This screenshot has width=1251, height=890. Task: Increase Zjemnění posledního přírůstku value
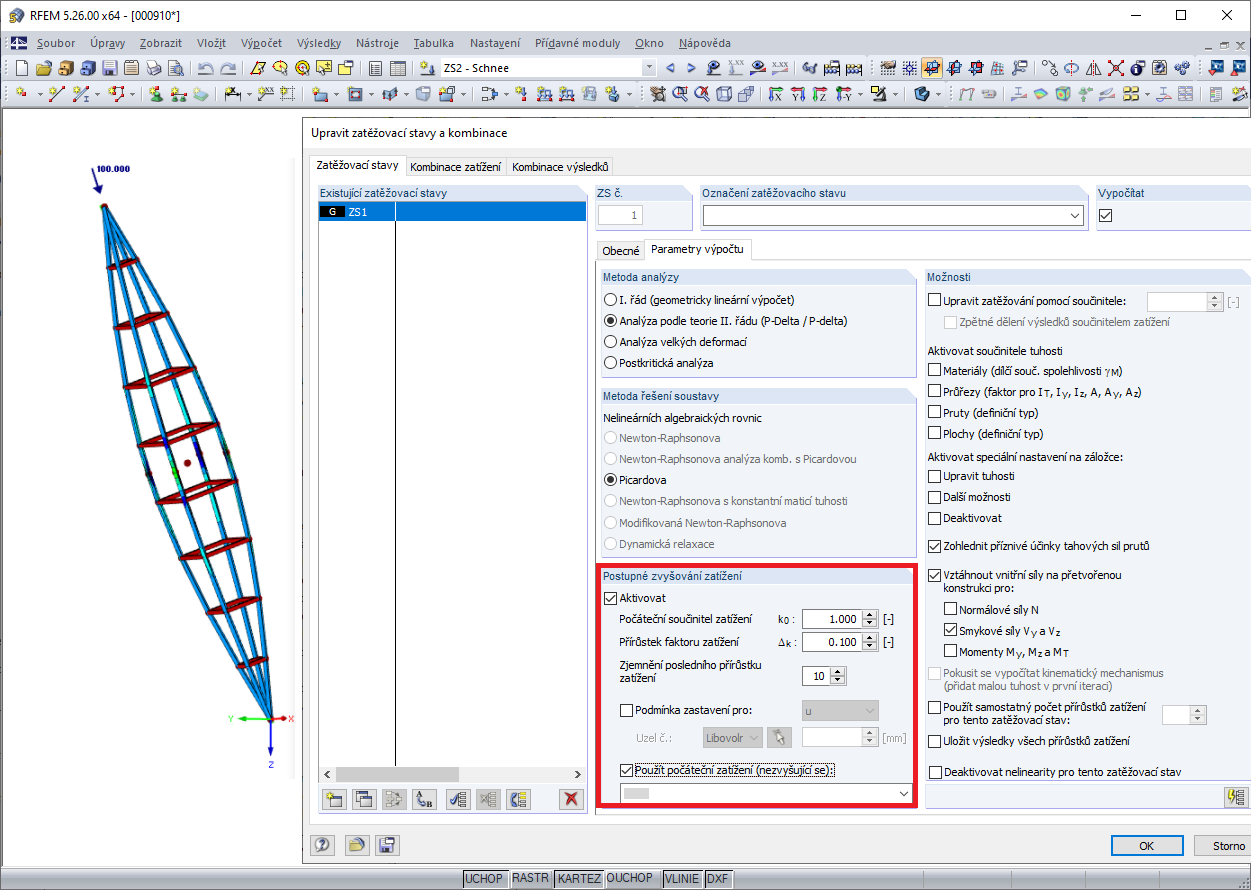(x=838, y=672)
